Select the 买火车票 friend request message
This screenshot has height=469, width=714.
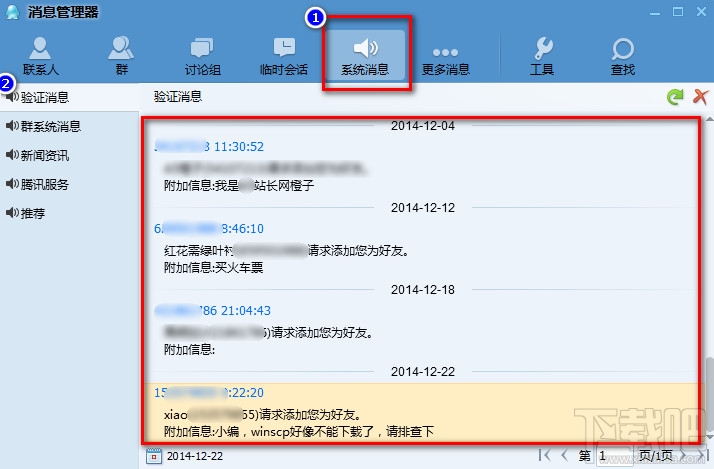point(421,248)
